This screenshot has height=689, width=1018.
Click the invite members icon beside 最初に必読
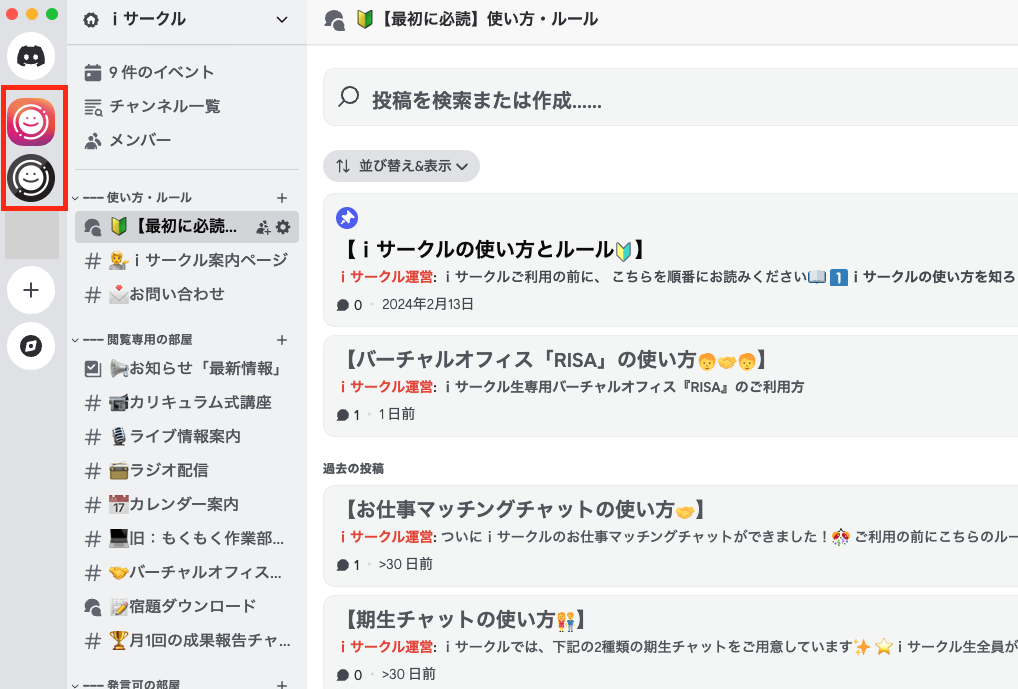(x=263, y=226)
